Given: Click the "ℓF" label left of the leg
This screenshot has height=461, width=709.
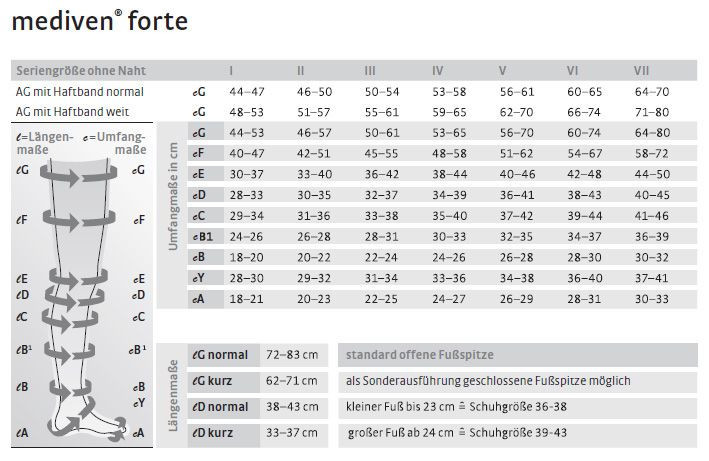Looking at the screenshot, I should [x=22, y=220].
